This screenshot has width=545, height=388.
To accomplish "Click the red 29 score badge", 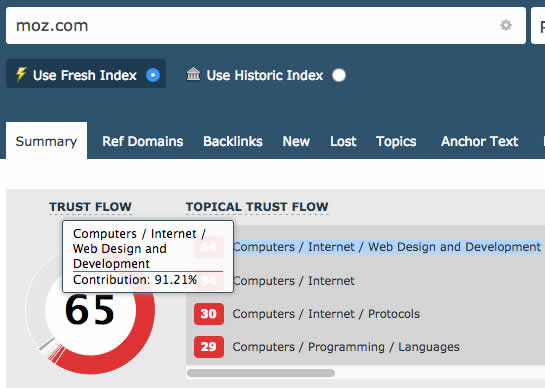I will coord(209,347).
